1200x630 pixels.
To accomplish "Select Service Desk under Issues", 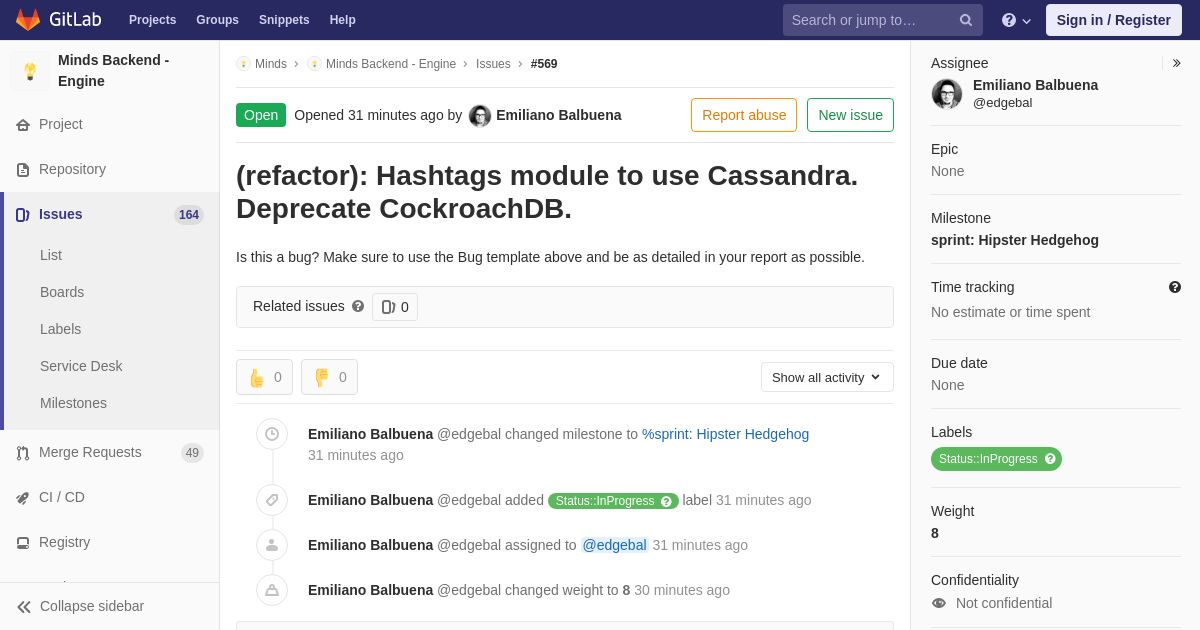I will (81, 366).
